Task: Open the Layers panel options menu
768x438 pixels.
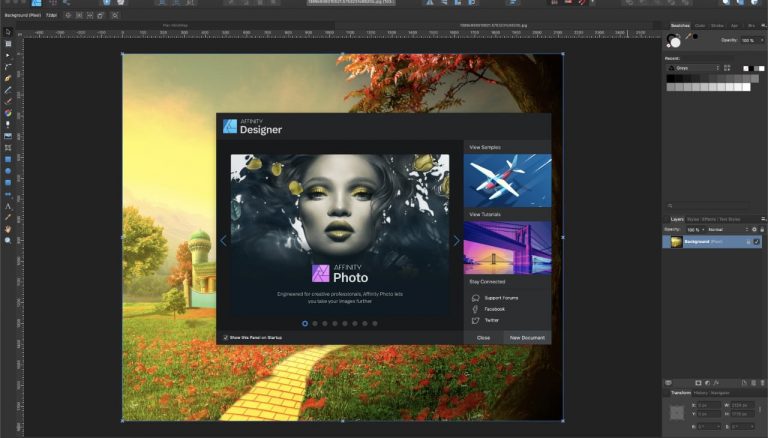Action: [763, 219]
